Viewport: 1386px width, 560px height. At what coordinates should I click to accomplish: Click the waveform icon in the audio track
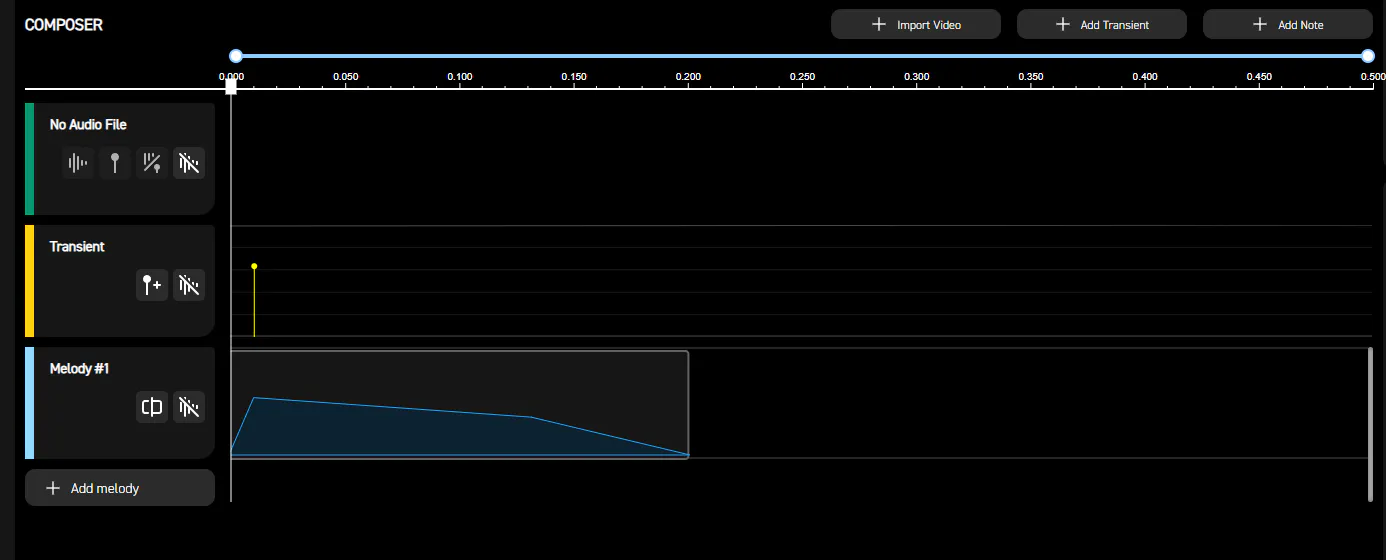(78, 163)
